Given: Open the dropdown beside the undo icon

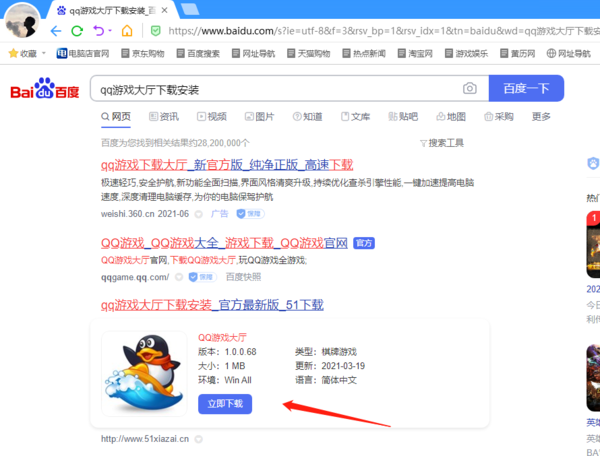Looking at the screenshot, I should [110, 30].
